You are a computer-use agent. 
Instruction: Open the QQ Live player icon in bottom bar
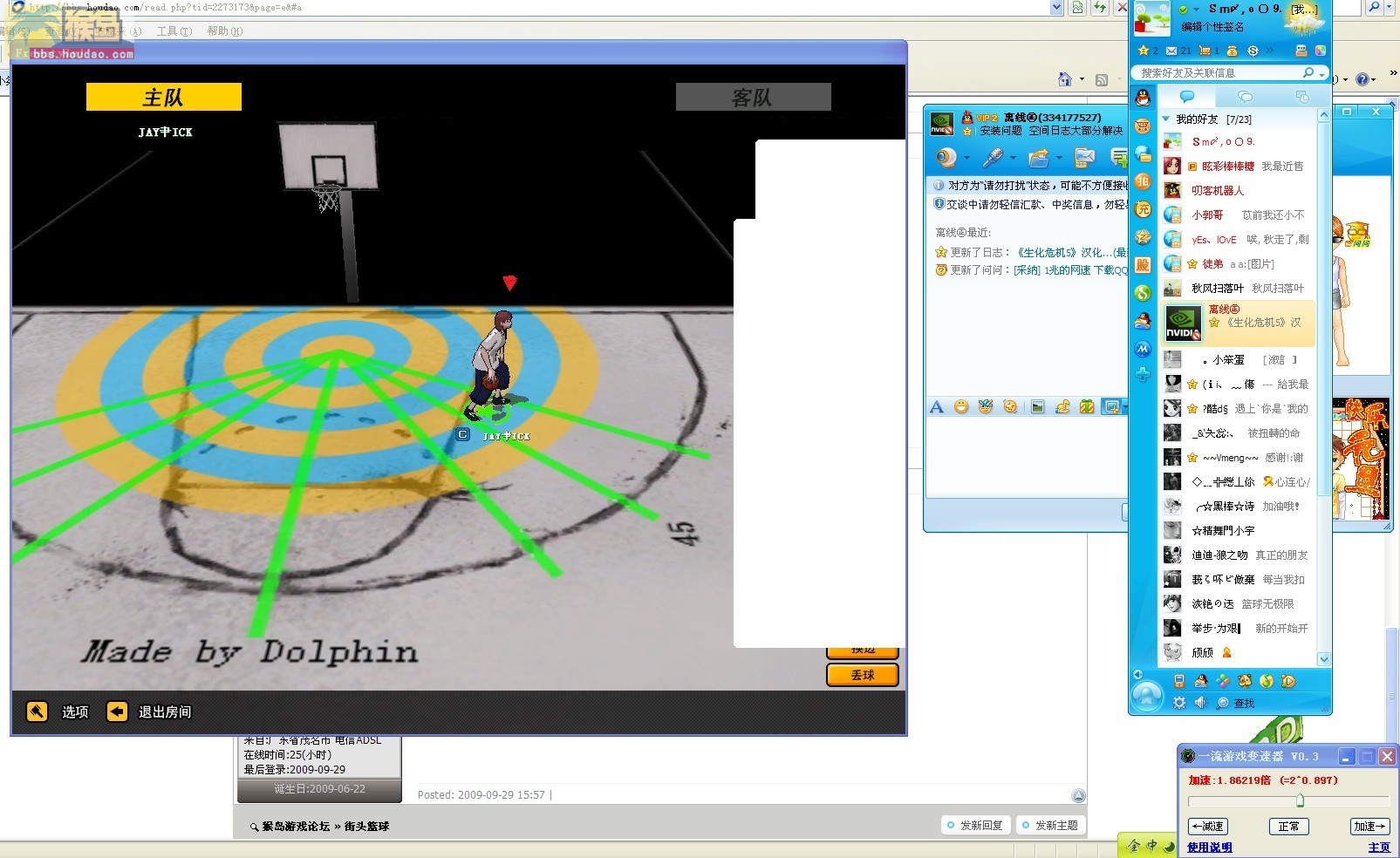coord(1287,681)
